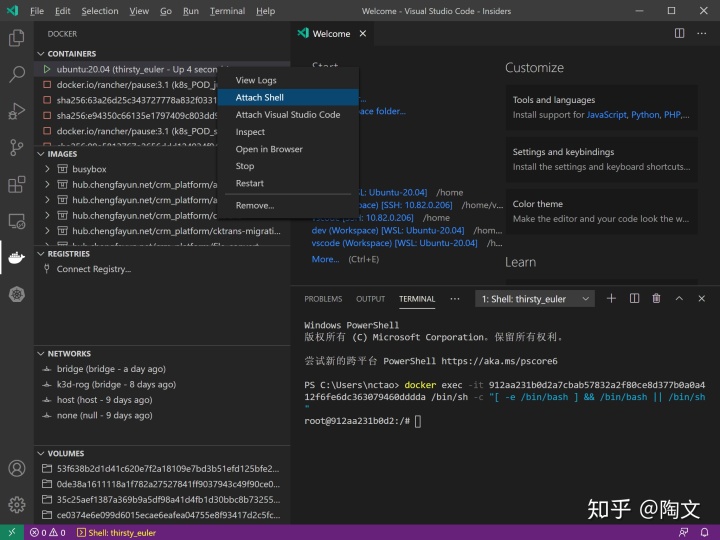Open the Selection menu
Viewport: 720px width, 540px height.
point(100,11)
